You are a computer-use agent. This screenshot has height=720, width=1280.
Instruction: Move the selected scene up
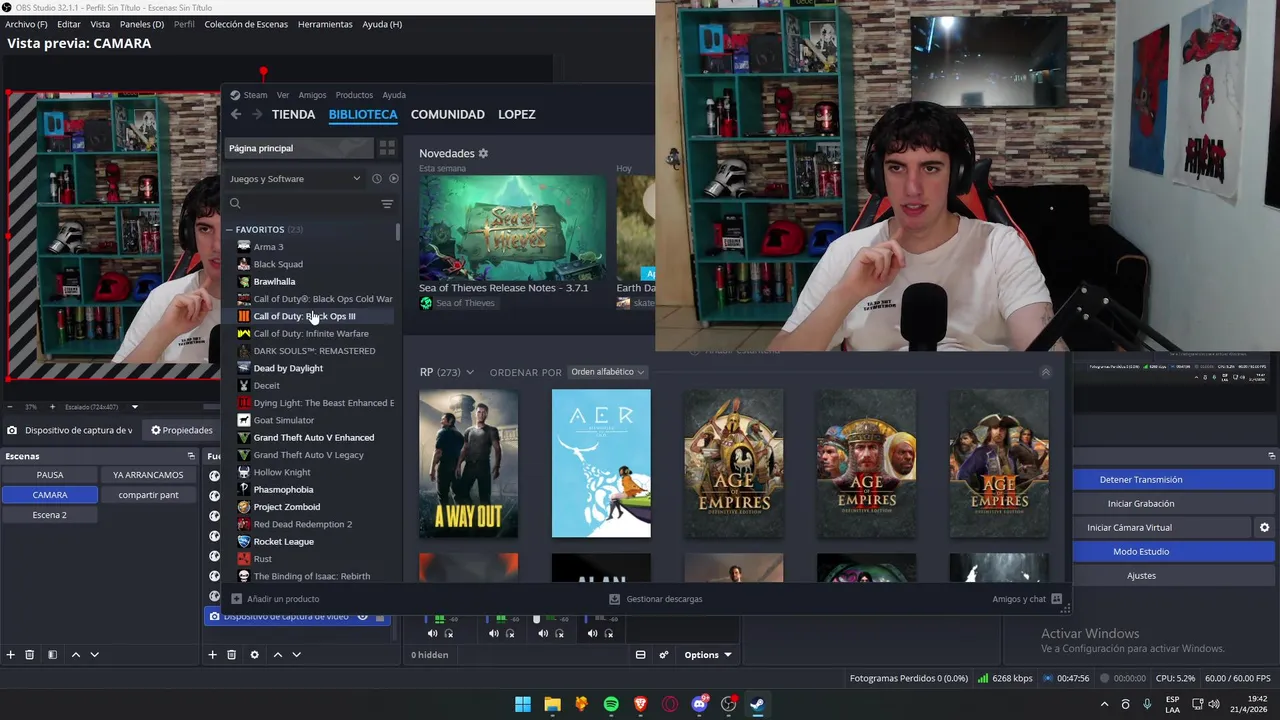[x=75, y=655]
